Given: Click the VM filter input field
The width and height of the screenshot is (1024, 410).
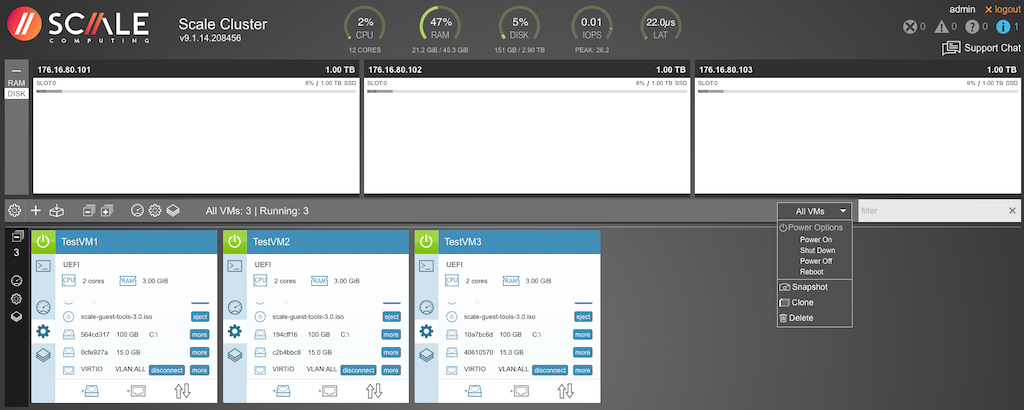Looking at the screenshot, I should (930, 211).
